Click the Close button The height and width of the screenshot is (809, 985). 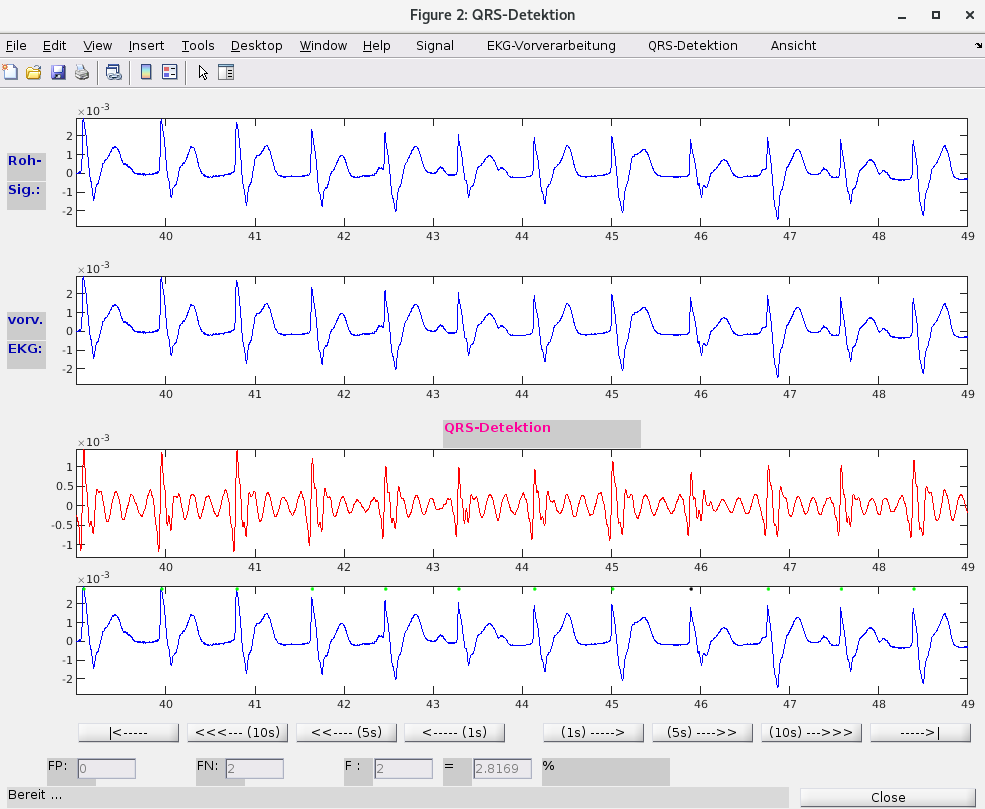coord(887,797)
